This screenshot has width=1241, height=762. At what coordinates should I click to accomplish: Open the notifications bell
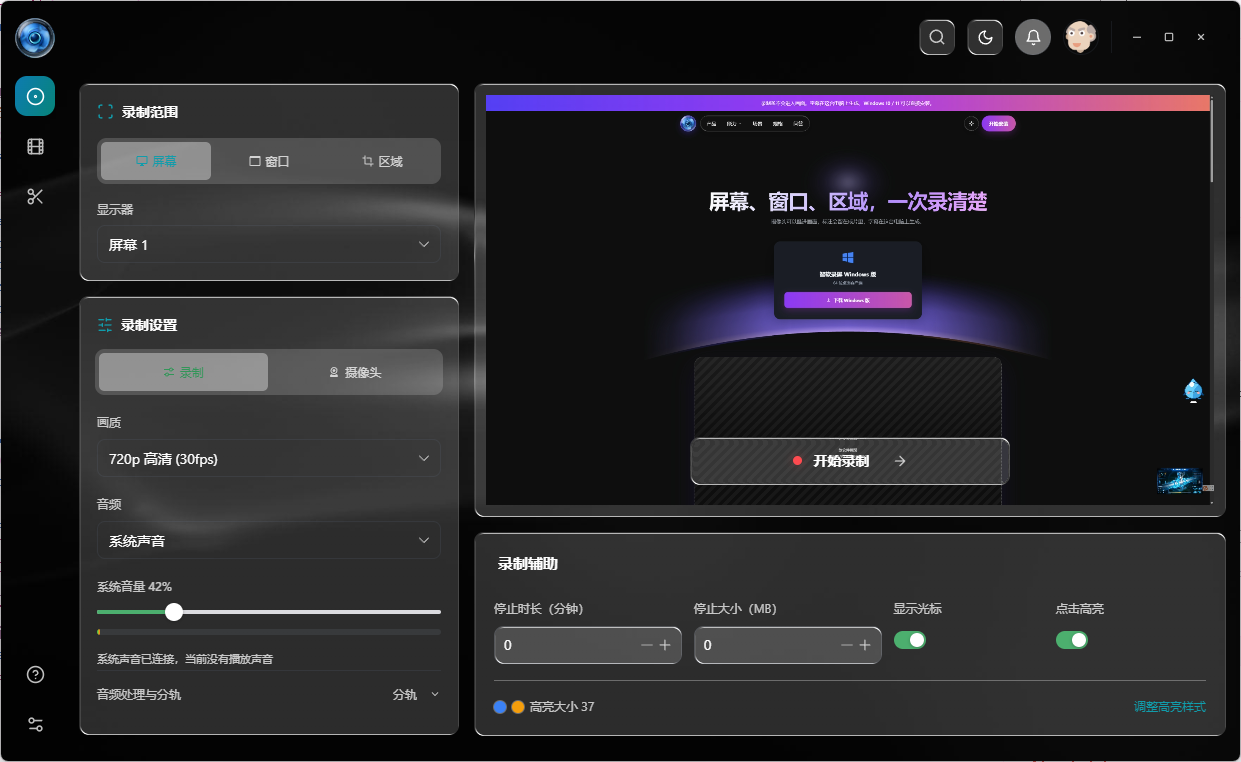(x=1033, y=37)
